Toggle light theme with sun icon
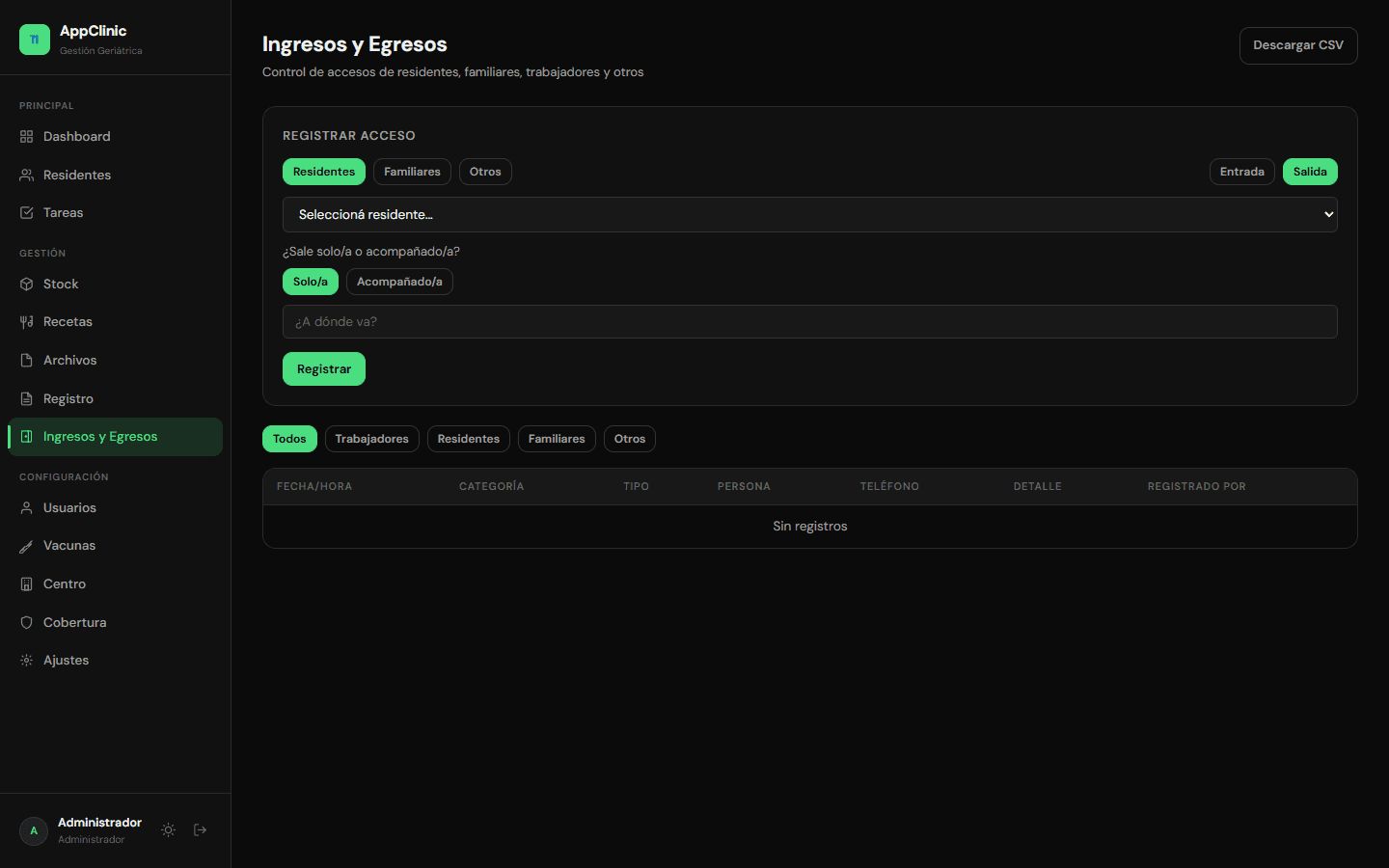This screenshot has height=868, width=1389. pos(169,830)
